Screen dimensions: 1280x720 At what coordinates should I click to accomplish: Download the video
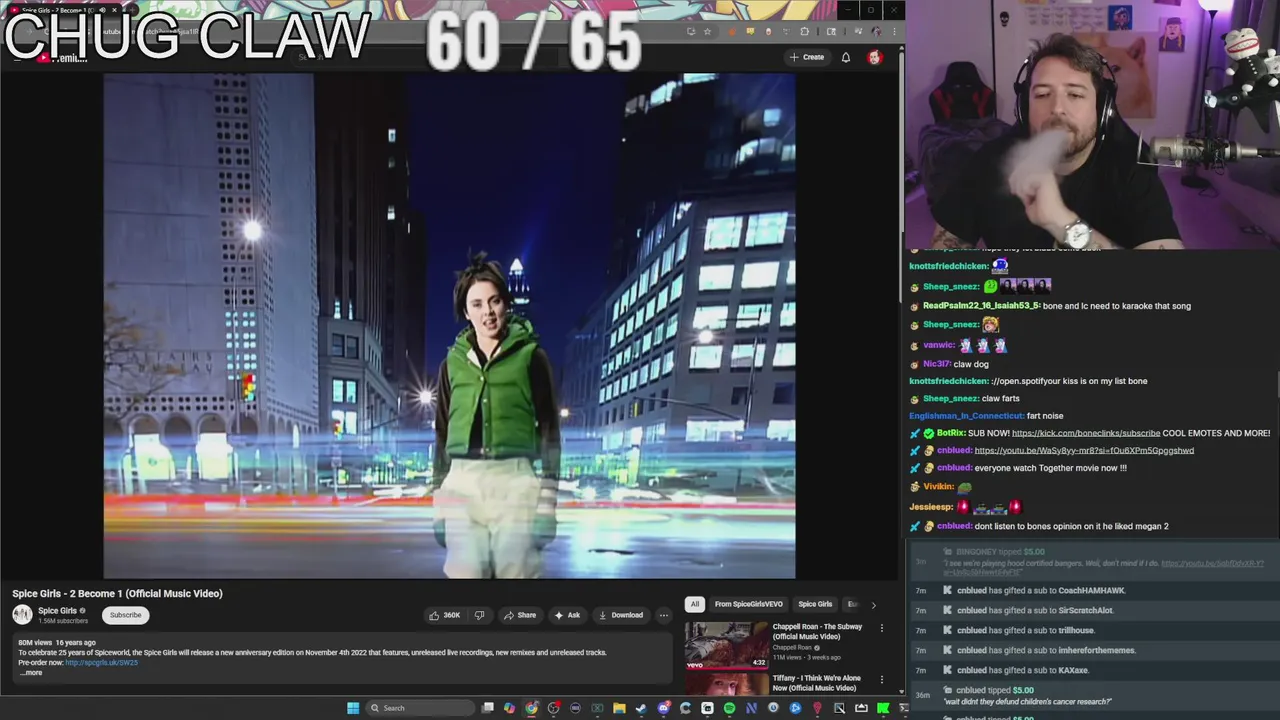tap(620, 615)
